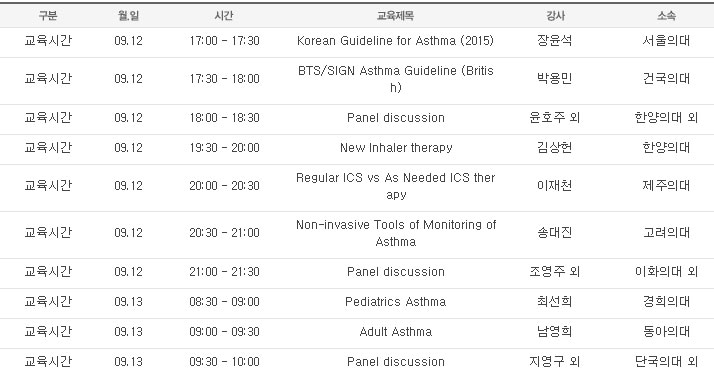Click the 18:00 - 18:30 Panel discussion
The width and height of the screenshot is (714, 375).
[x=395, y=118]
